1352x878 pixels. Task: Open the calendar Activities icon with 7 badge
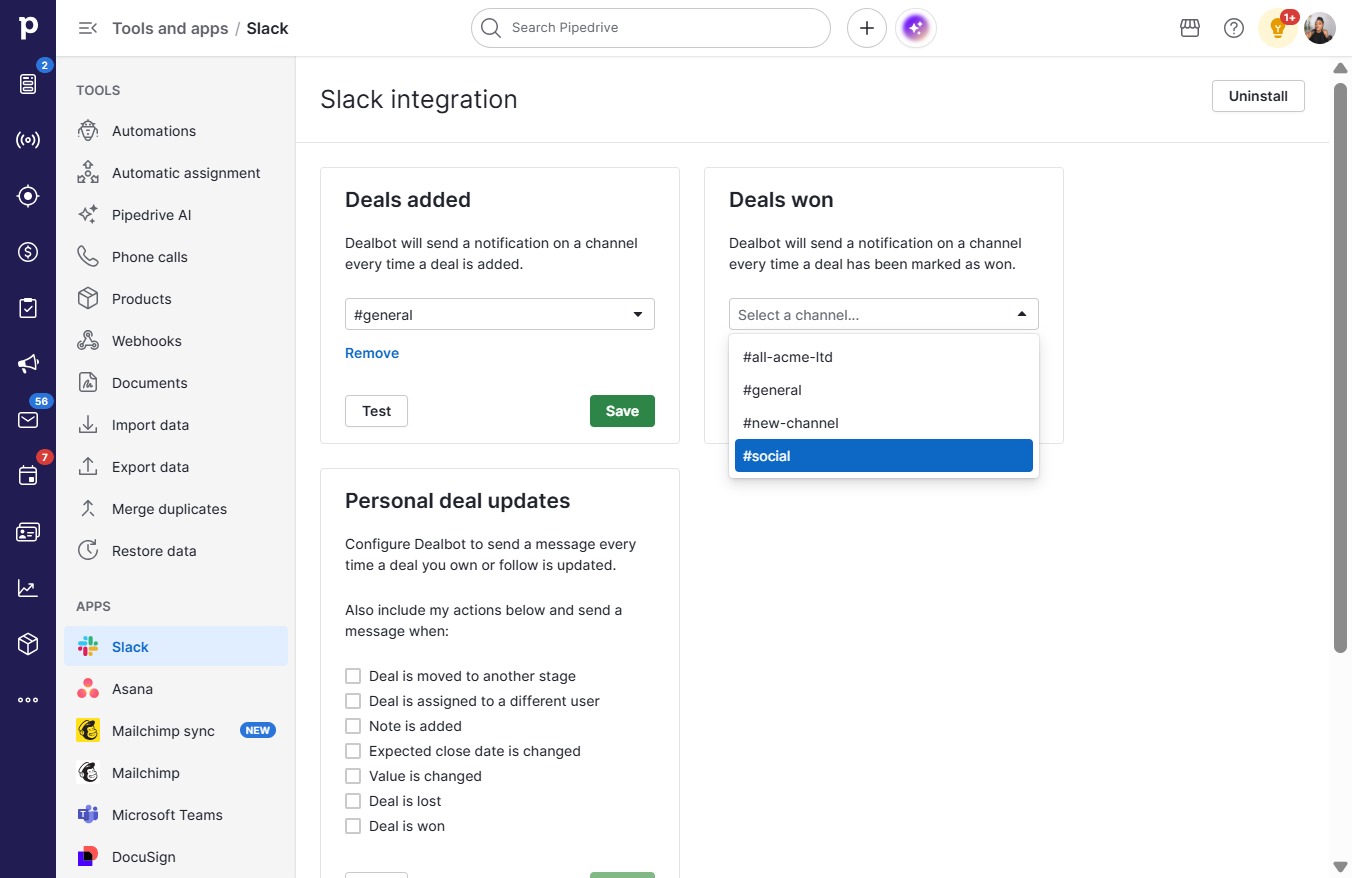[x=28, y=476]
